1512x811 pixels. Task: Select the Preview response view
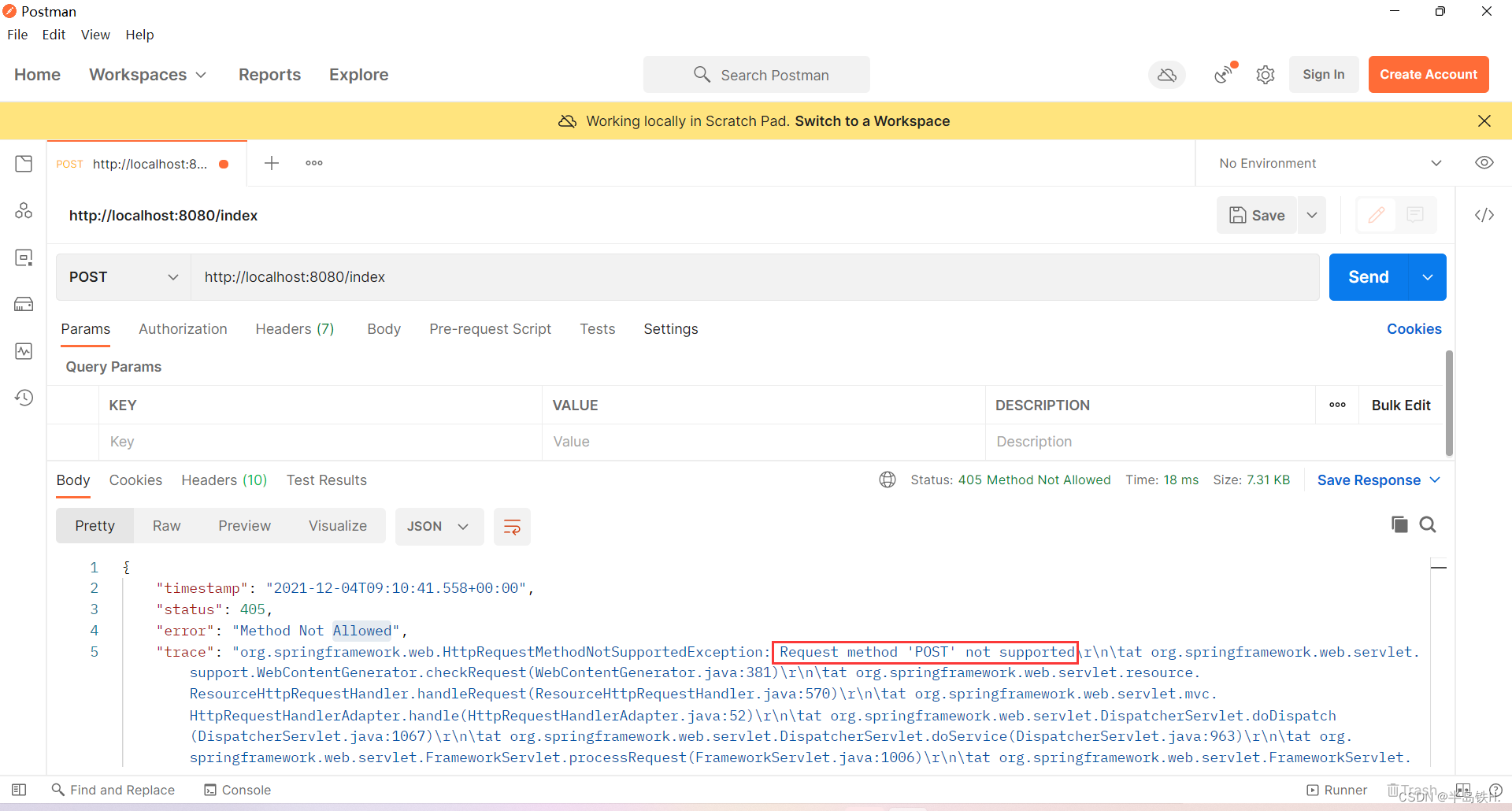tap(244, 526)
